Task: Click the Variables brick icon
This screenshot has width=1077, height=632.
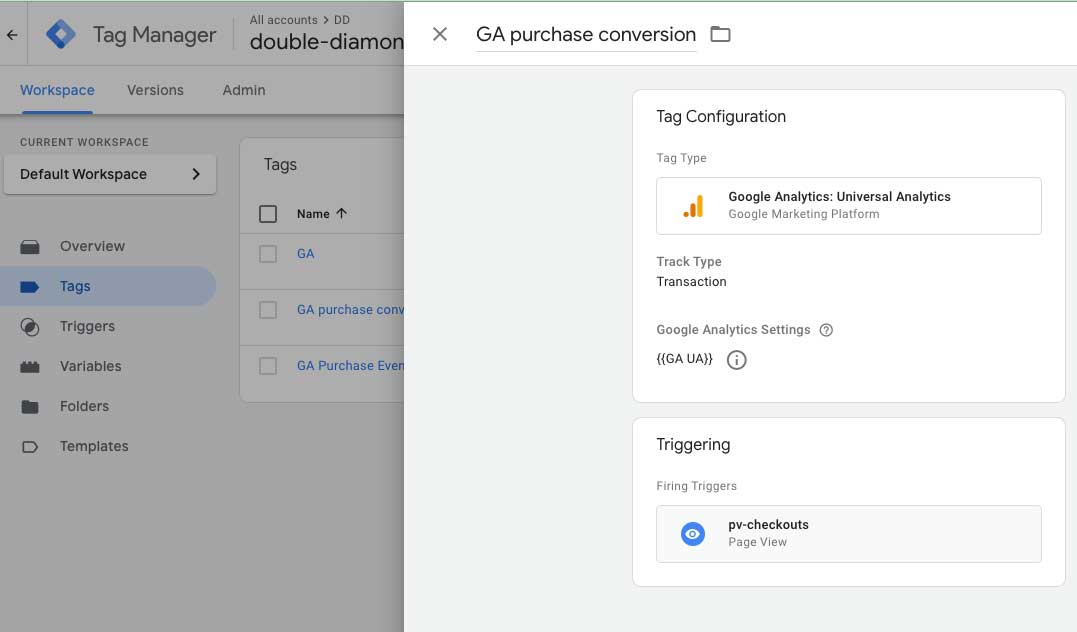Action: (x=30, y=367)
